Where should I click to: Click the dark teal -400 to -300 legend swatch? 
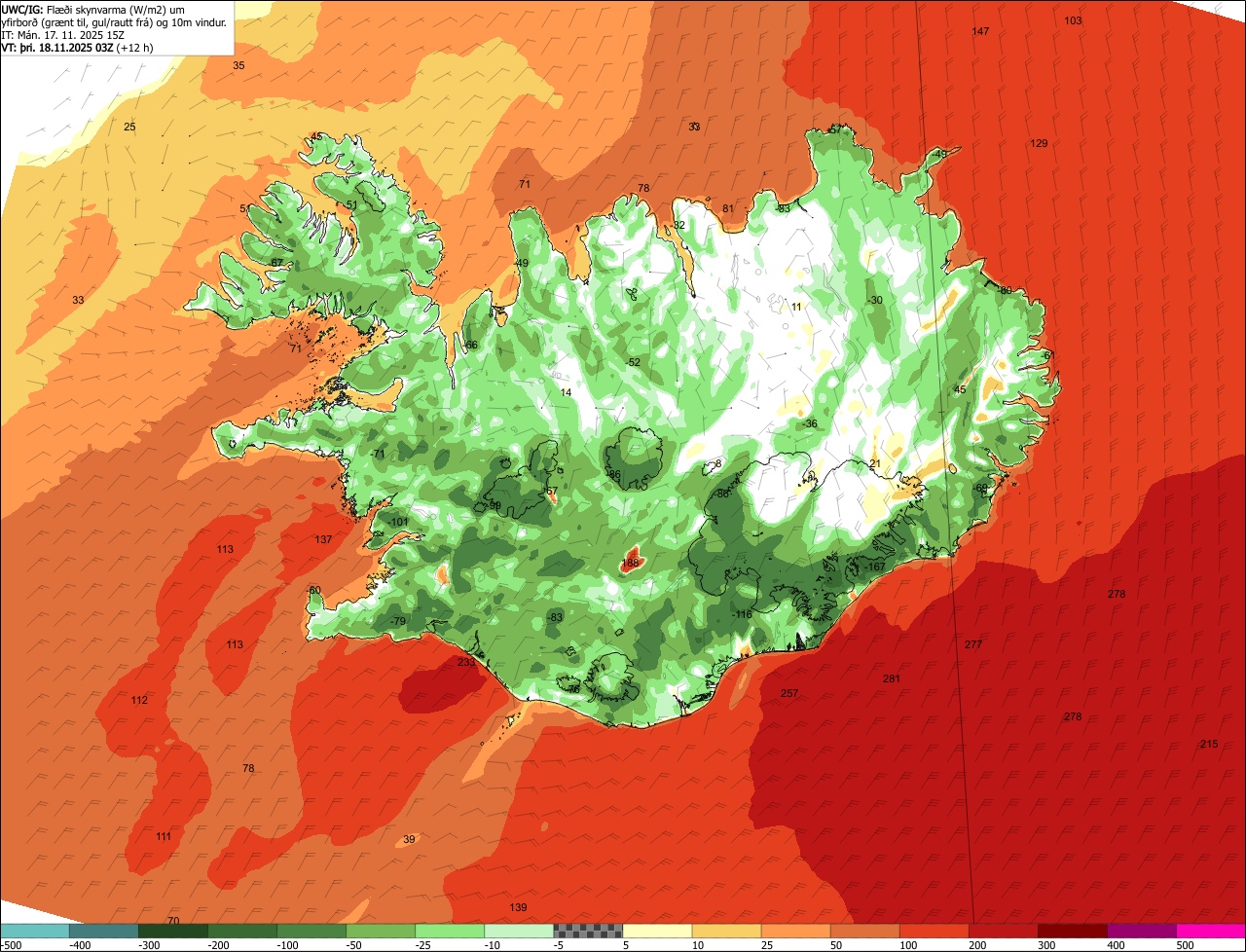pos(104,931)
